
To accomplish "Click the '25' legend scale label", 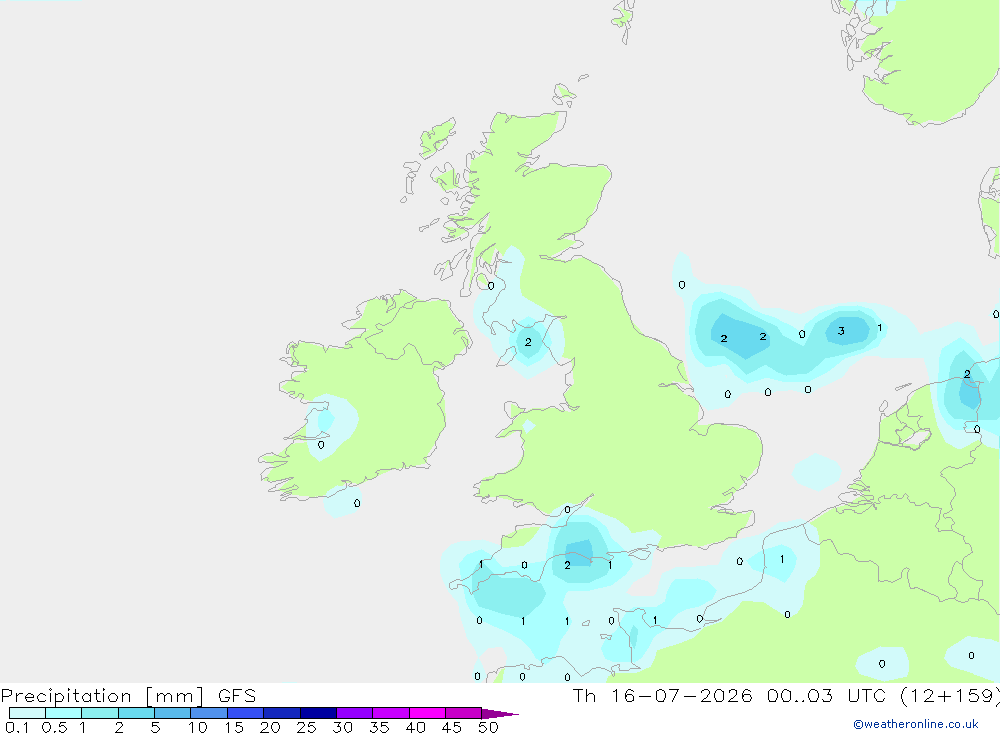I will point(306,727).
